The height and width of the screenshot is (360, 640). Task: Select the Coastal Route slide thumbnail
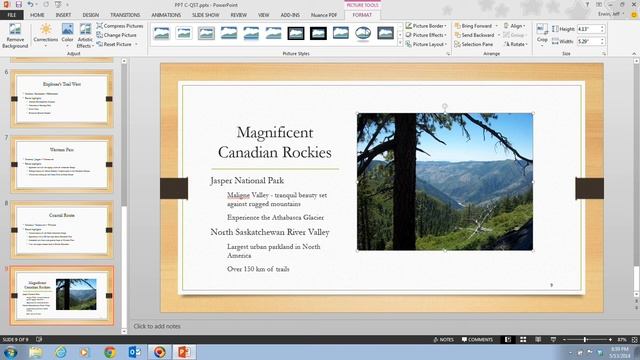62,230
